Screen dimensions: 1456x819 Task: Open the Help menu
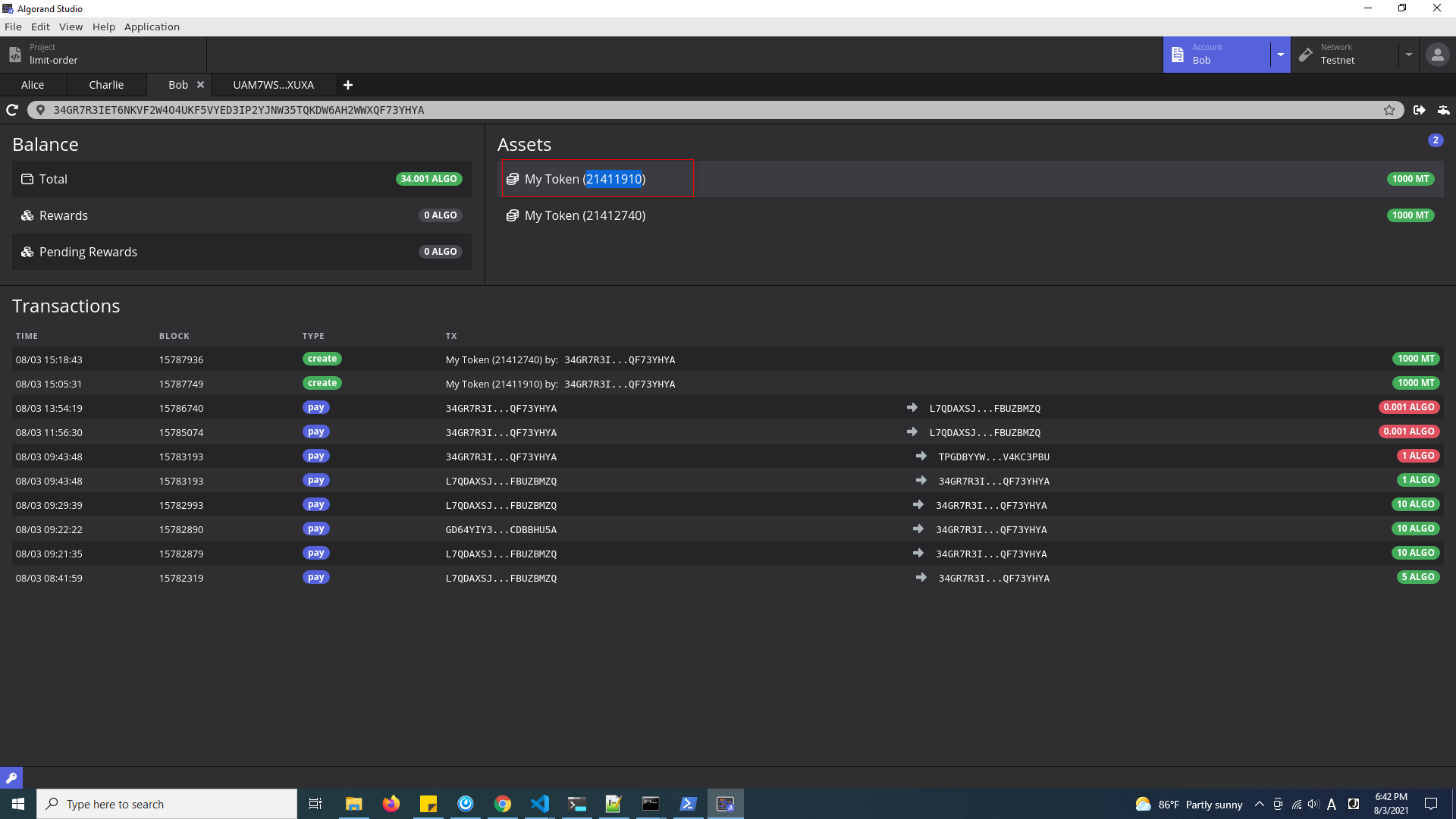click(x=104, y=27)
